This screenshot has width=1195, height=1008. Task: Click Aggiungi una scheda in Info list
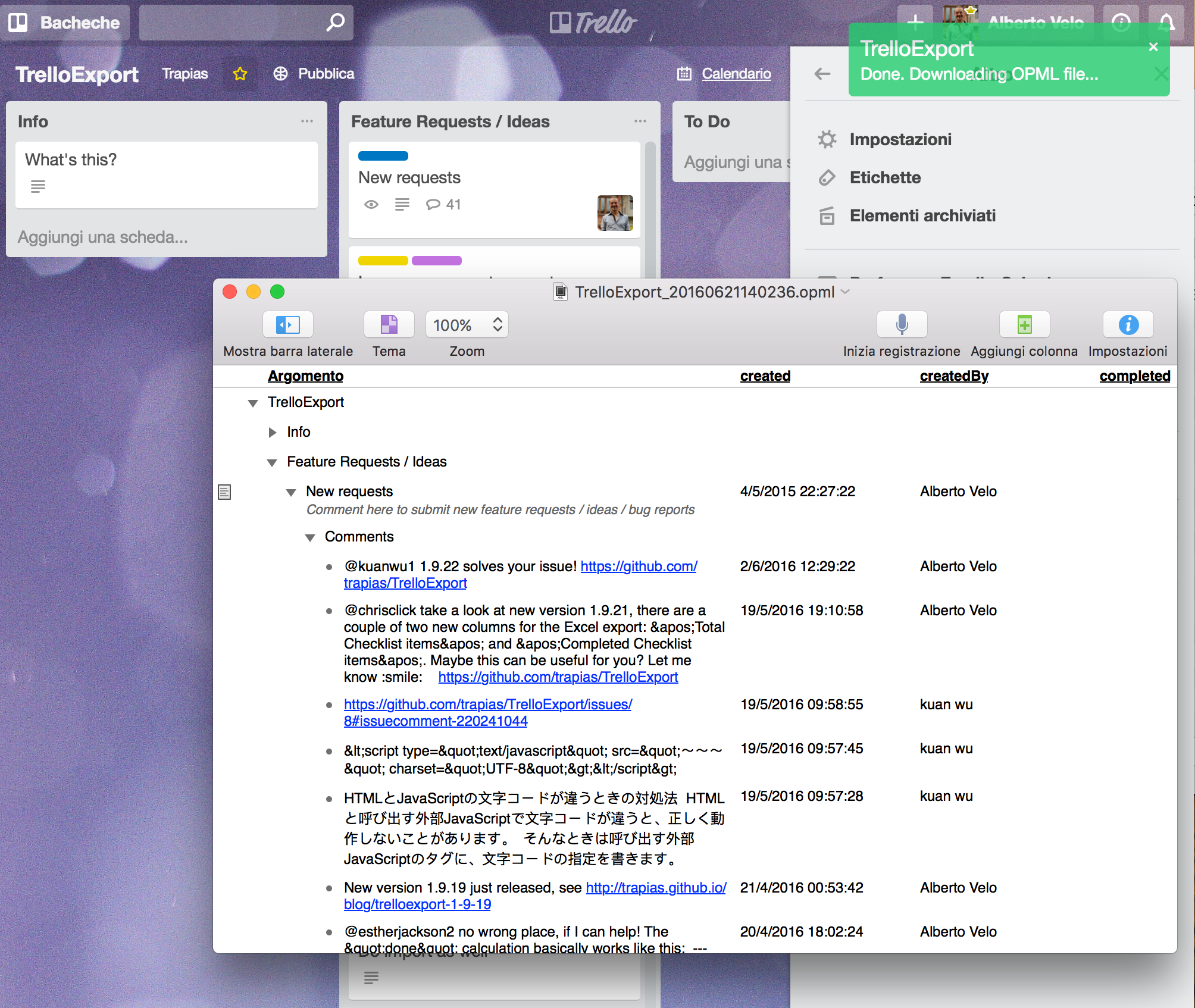103,237
